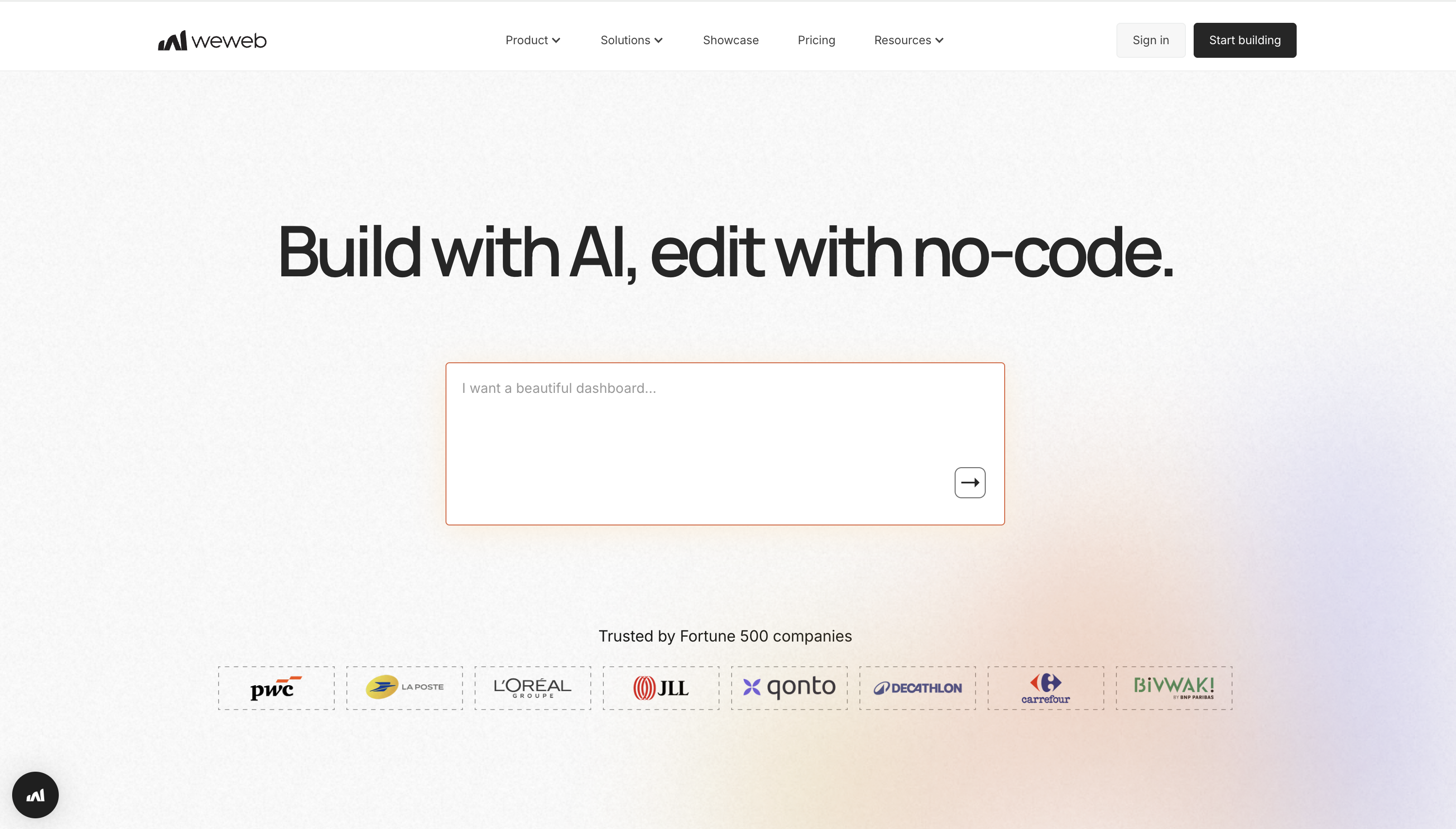Viewport: 1456px width, 829px height.
Task: Focus the 'I want a beautiful dashboard' prompt field
Action: click(725, 443)
